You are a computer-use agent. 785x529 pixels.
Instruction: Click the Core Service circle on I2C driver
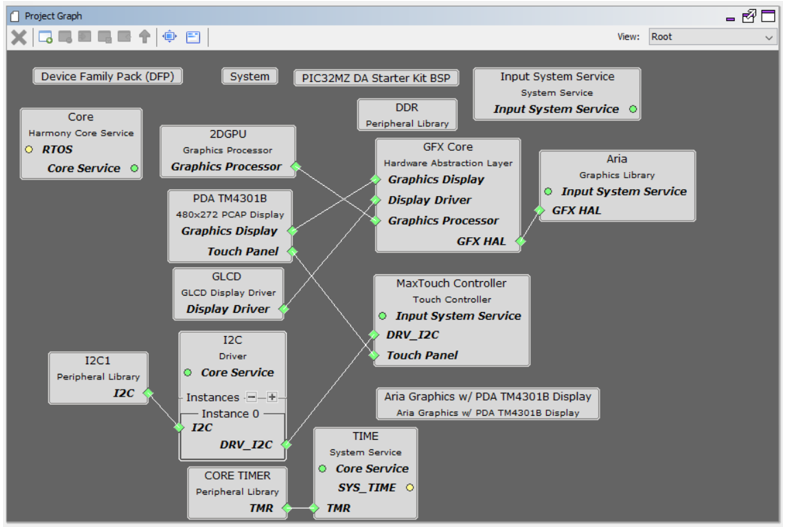(188, 372)
